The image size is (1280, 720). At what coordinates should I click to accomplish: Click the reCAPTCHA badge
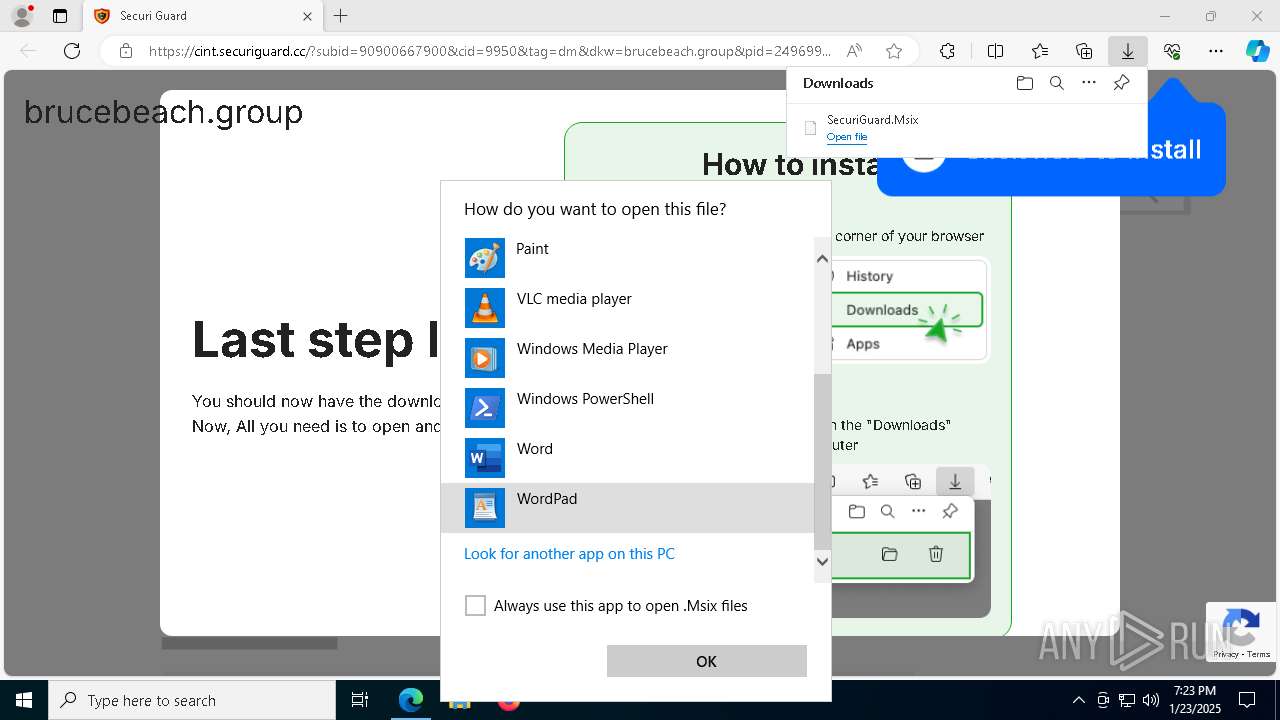pos(1241,632)
